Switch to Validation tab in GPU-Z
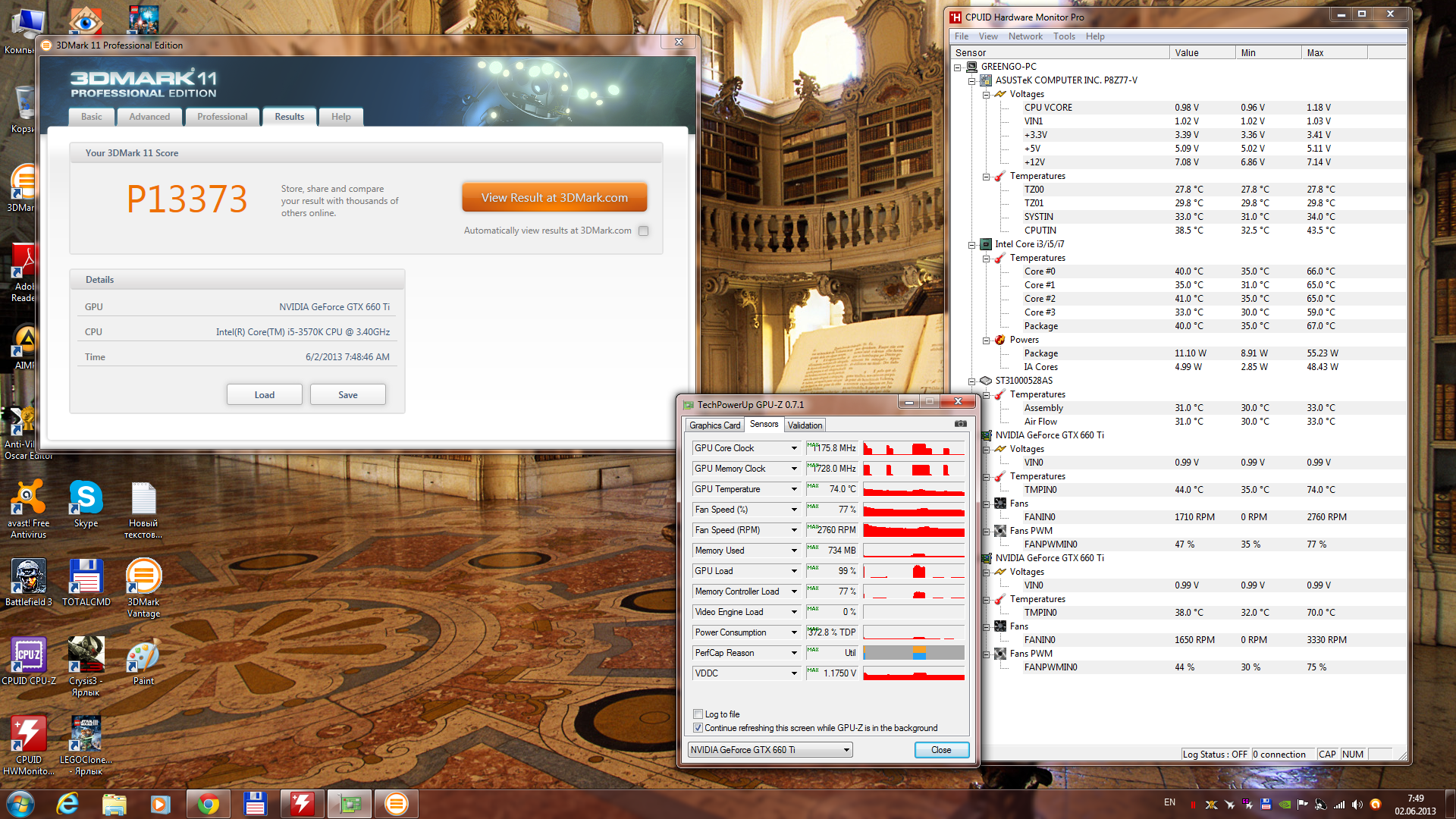Image resolution: width=1456 pixels, height=819 pixels. click(805, 425)
